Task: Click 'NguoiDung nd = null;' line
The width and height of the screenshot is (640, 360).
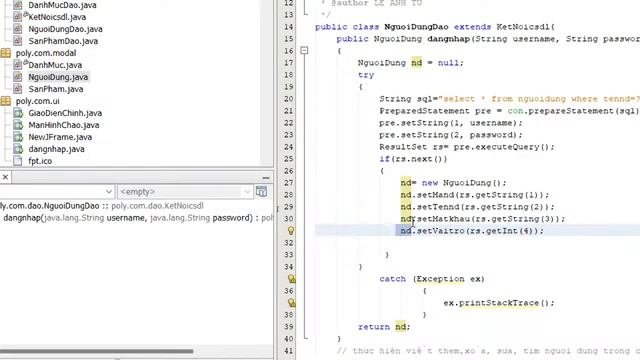Action: point(411,63)
